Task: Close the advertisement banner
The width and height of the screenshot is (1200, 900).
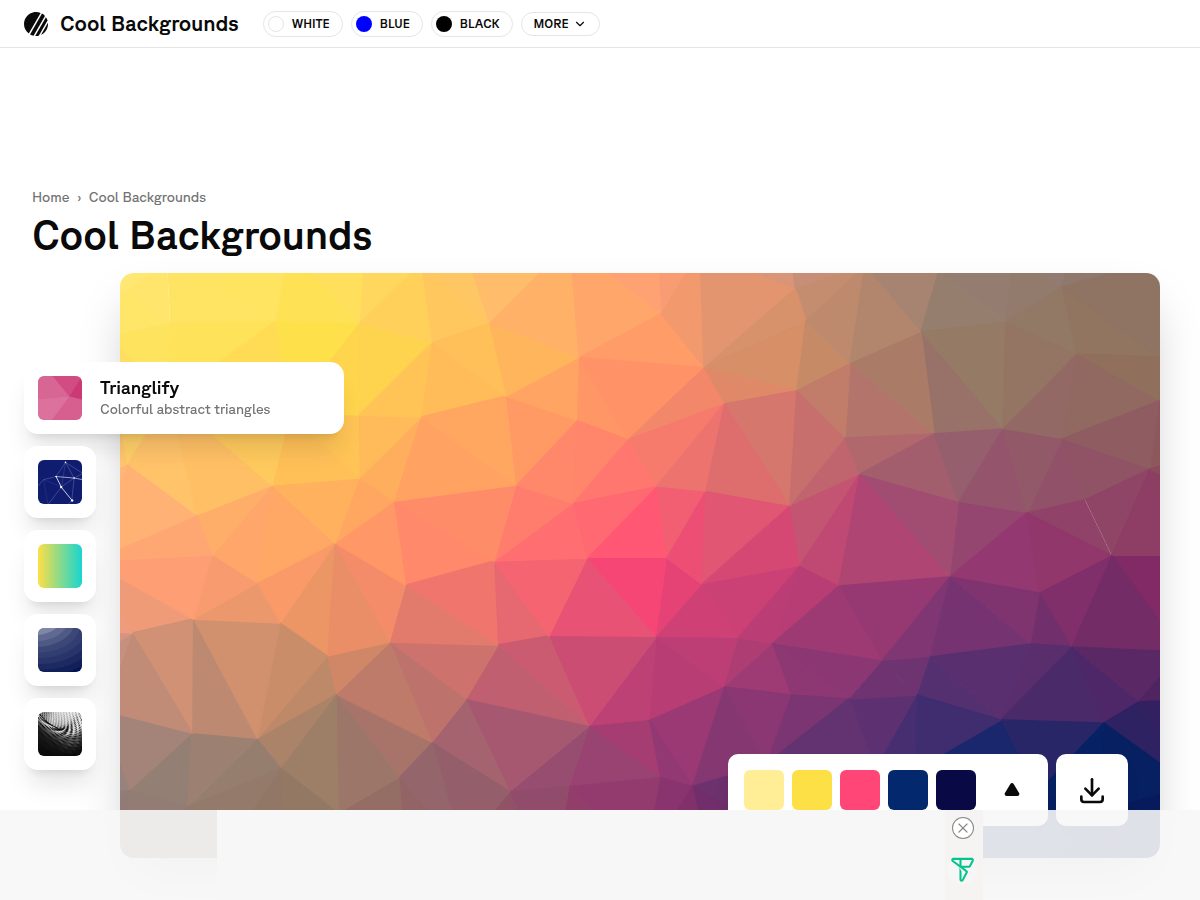Action: [963, 828]
